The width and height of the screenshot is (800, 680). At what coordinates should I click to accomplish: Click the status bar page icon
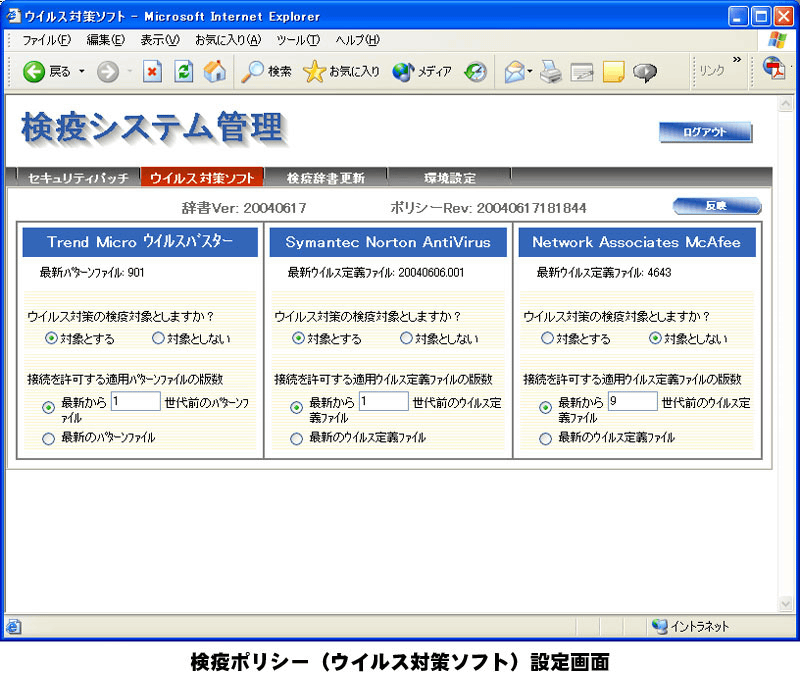13,626
